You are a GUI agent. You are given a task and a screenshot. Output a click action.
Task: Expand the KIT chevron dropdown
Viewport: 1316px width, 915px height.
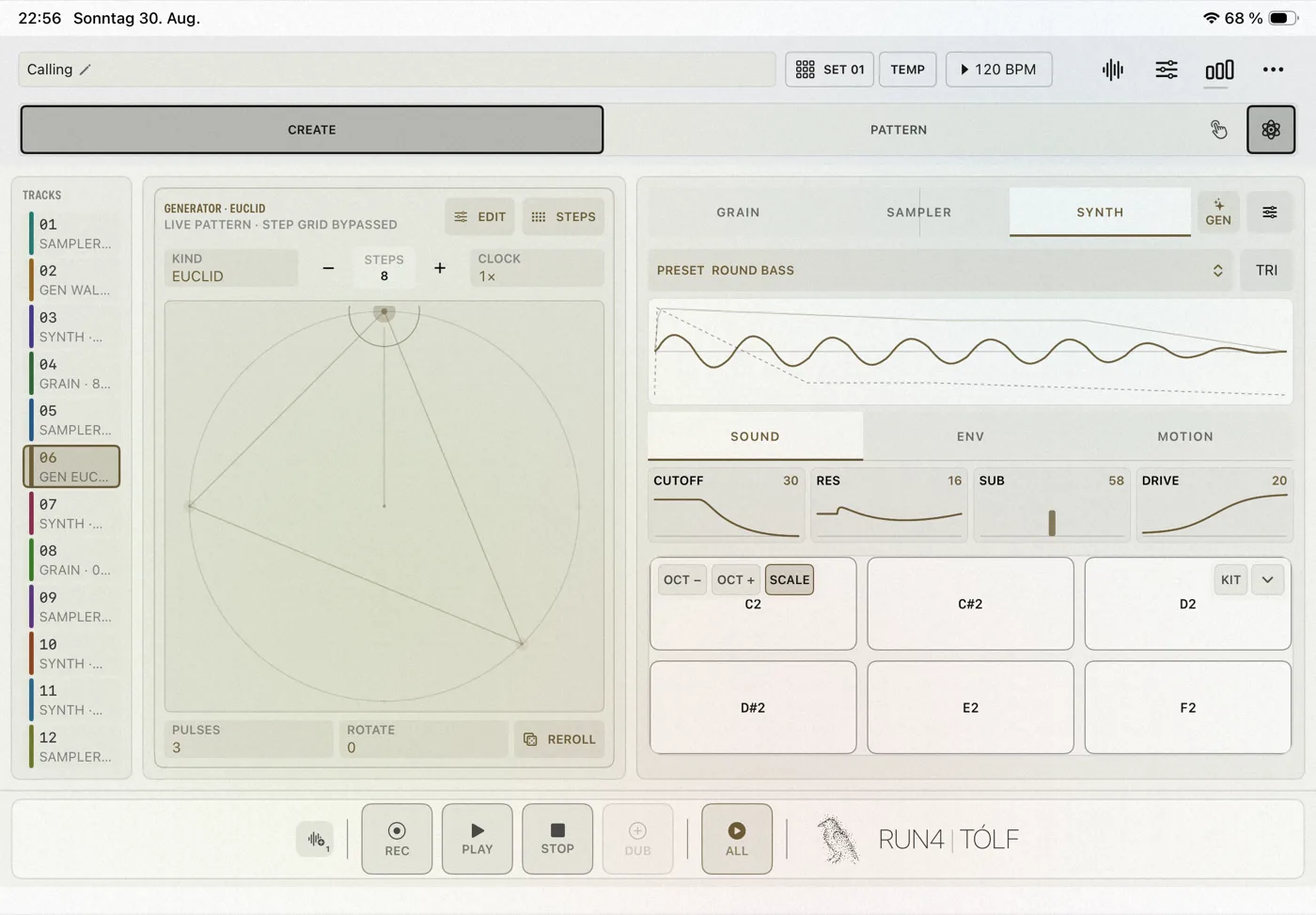[1267, 579]
